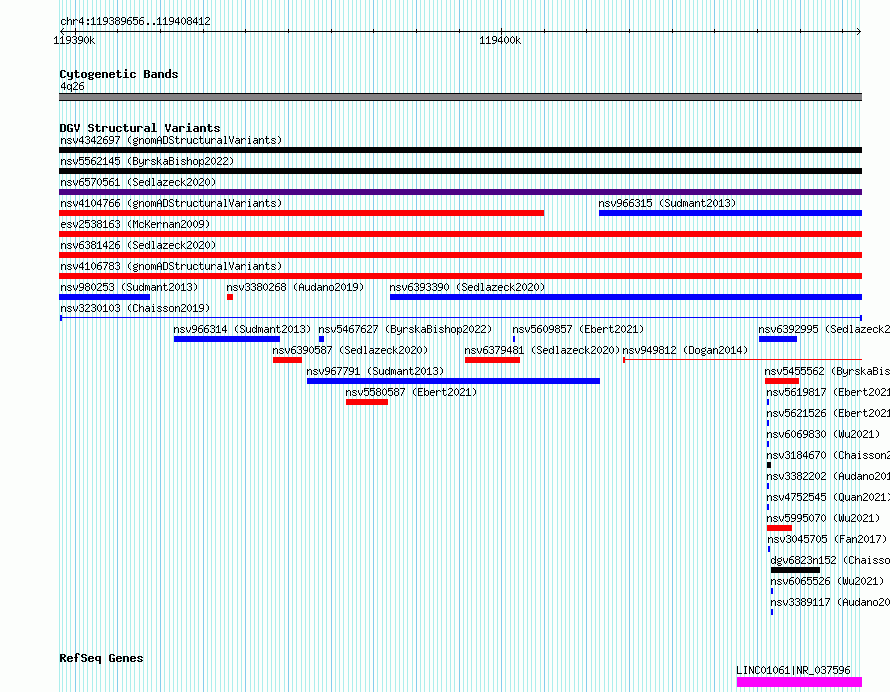Click the red bar under nsv6379481
Screen dimensions: 890x692
coord(492,360)
